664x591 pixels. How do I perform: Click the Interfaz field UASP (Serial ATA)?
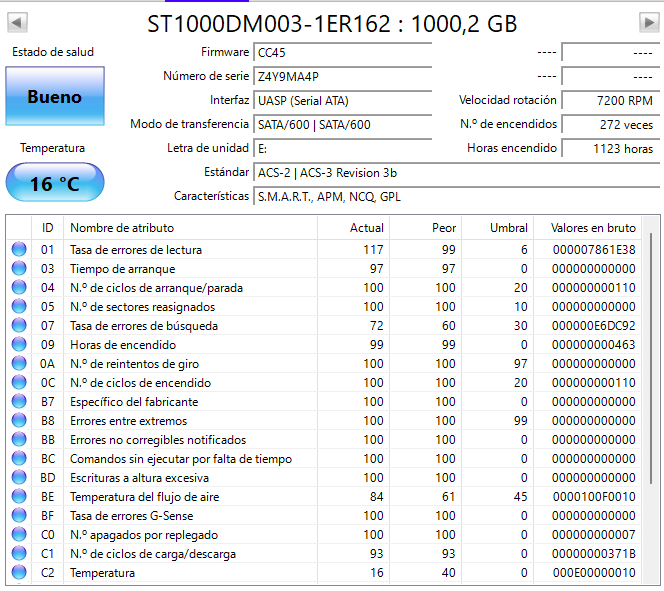343,101
